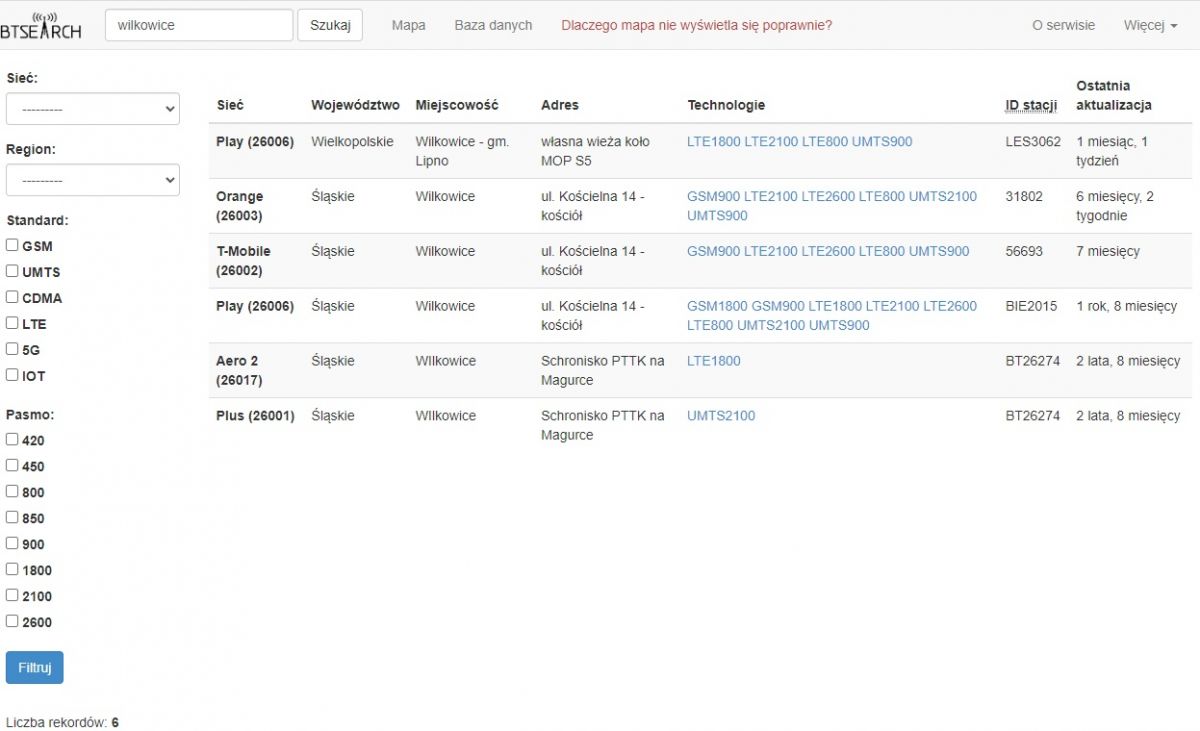Click the Wielkopolskie region cell
1200x731 pixels.
pyautogui.click(x=352, y=142)
